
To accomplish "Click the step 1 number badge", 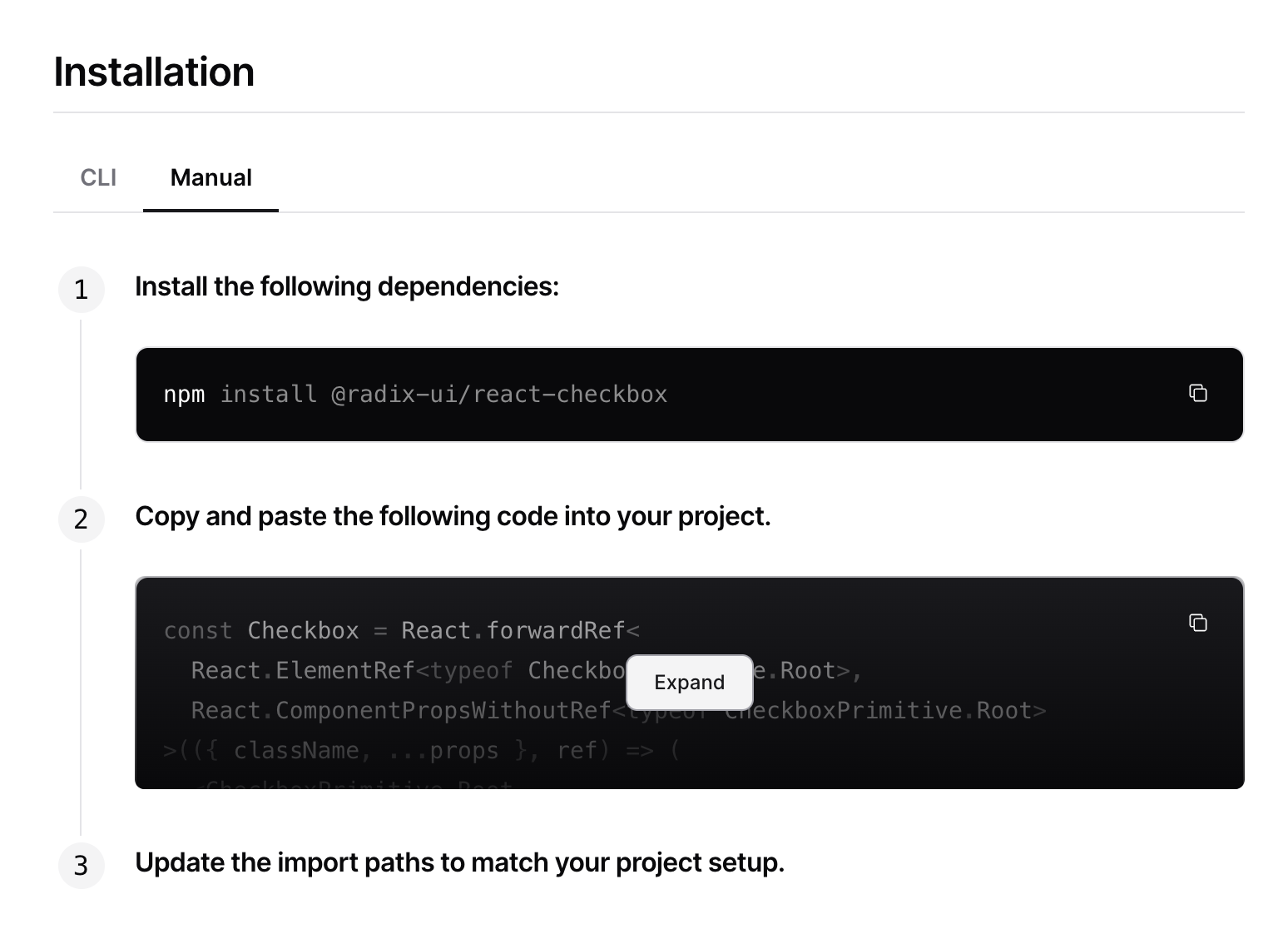I will [x=81, y=290].
